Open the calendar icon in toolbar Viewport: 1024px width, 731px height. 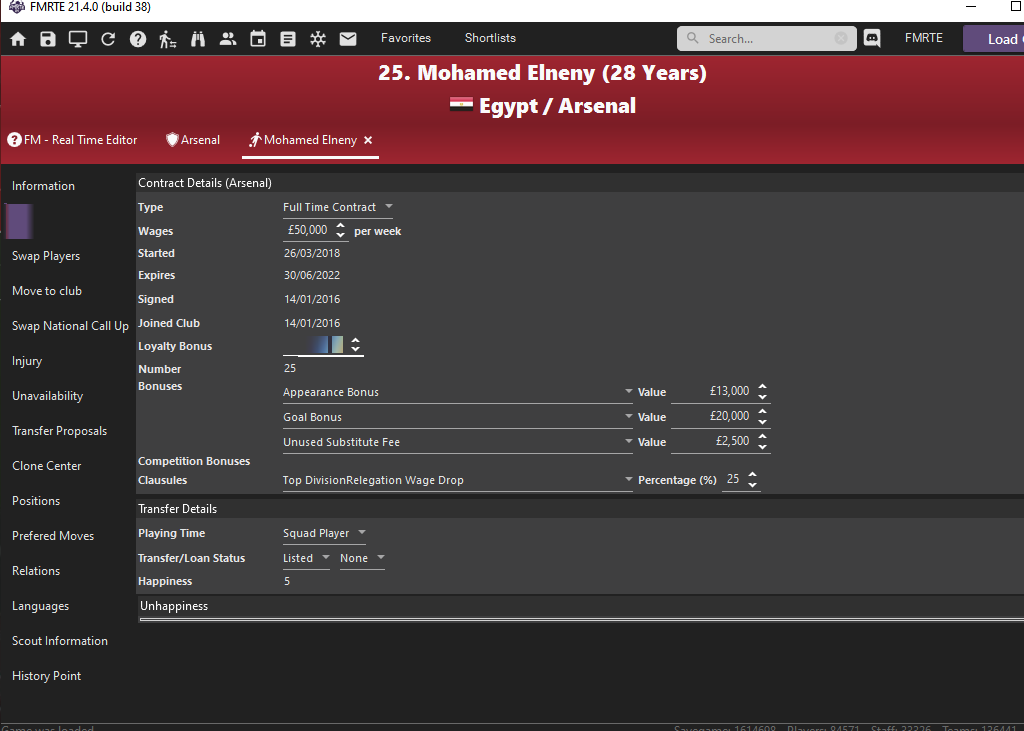click(x=258, y=39)
